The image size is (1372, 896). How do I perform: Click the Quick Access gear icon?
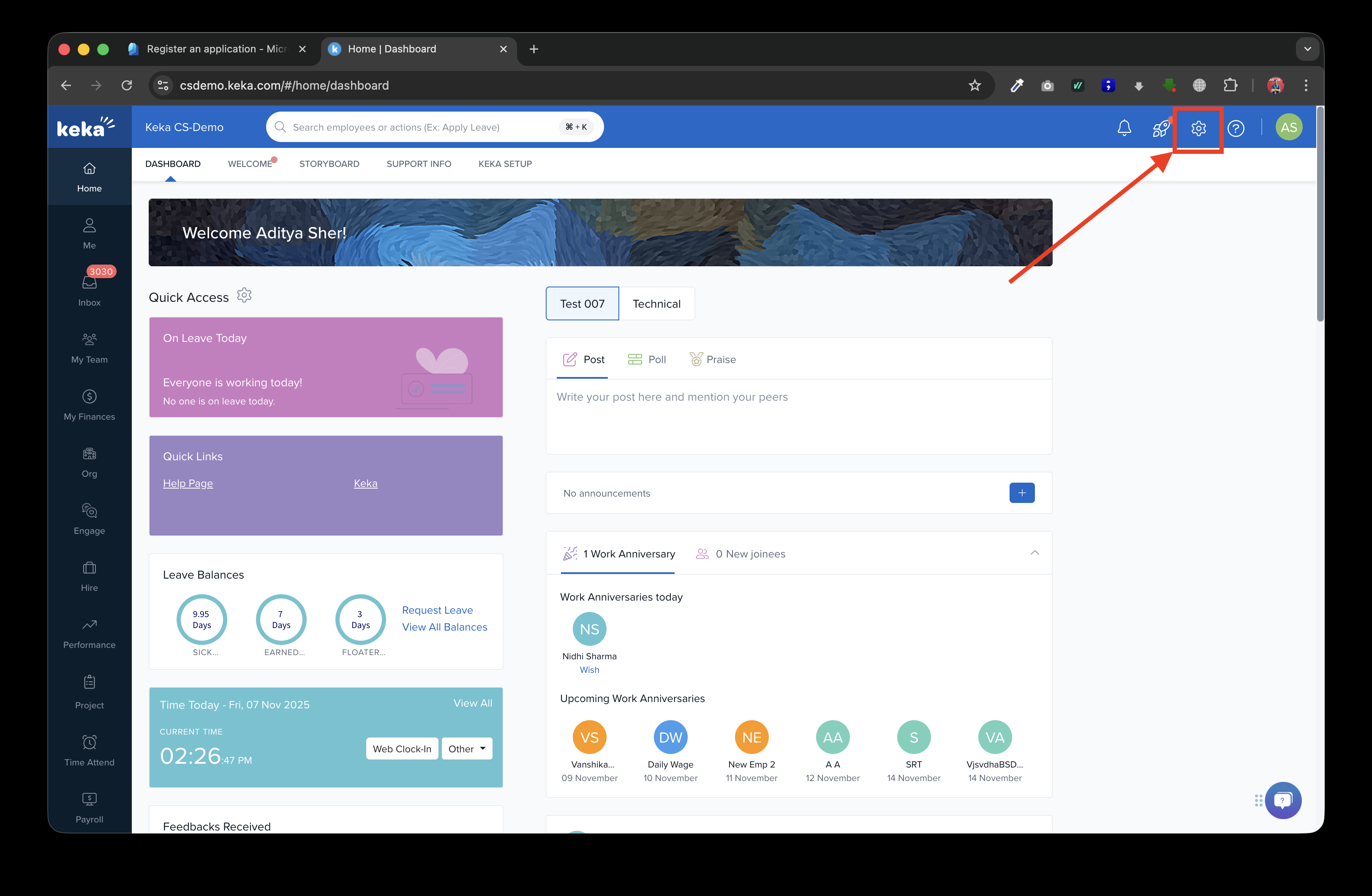245,295
